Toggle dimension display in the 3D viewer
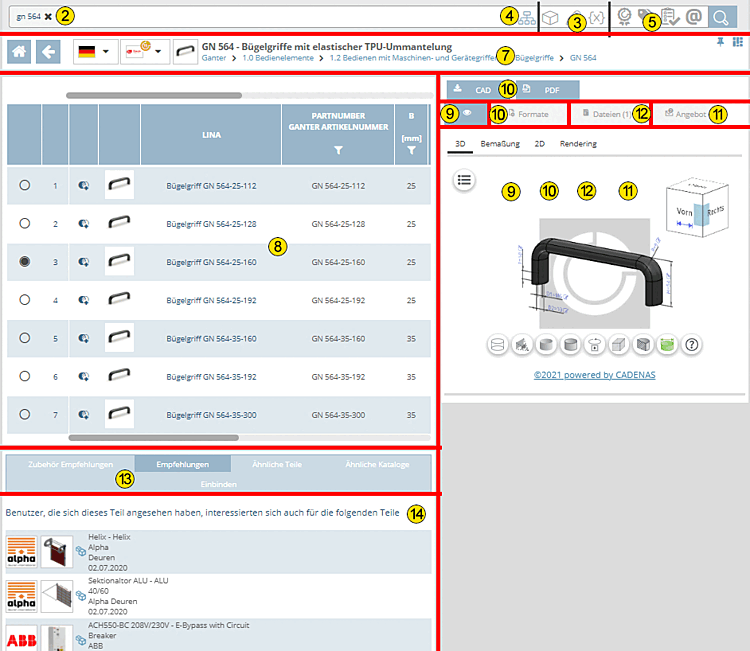The image size is (750, 651). pos(522,344)
